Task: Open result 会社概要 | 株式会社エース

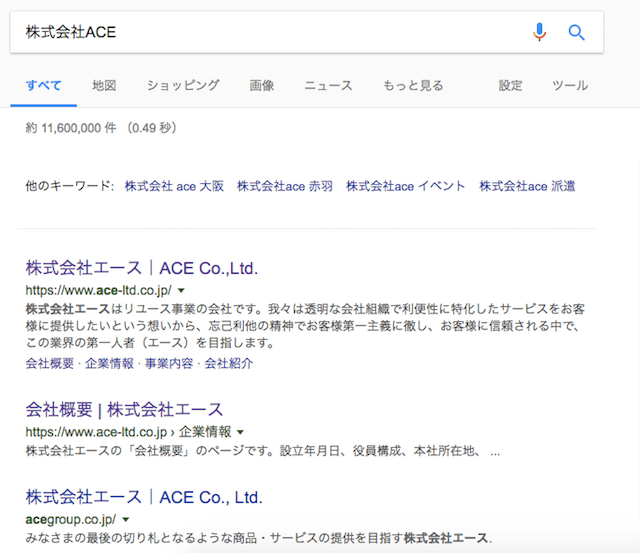Action: click(124, 410)
